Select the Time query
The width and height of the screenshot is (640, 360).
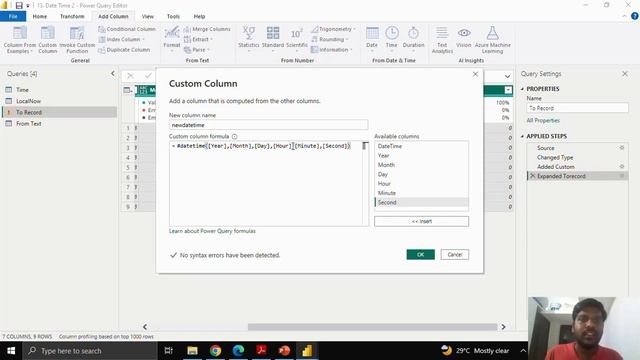point(60,89)
